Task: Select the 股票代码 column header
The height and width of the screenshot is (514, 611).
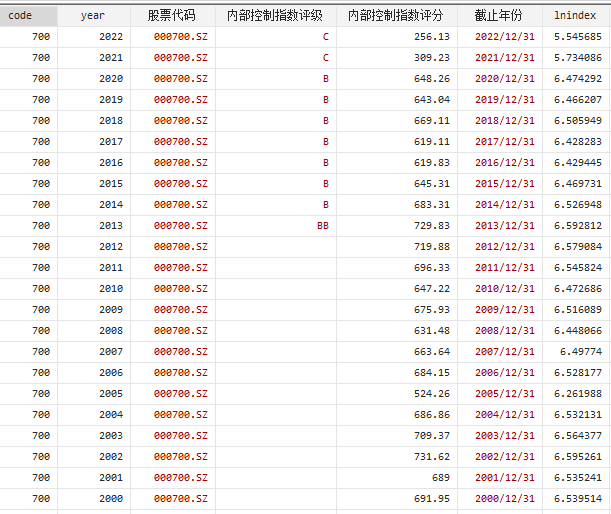Action: pyautogui.click(x=171, y=15)
